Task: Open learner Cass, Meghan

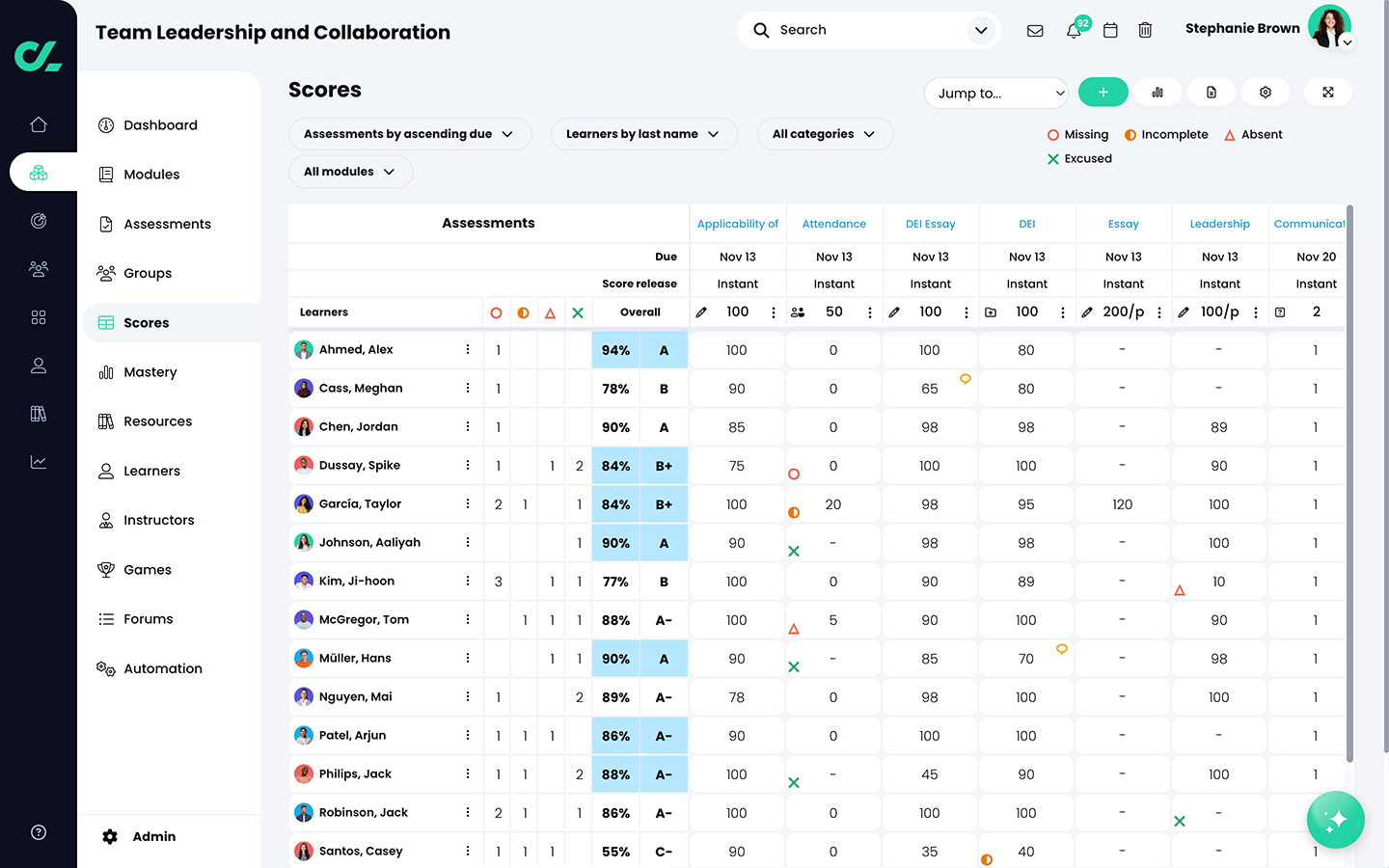Action: pyautogui.click(x=361, y=388)
